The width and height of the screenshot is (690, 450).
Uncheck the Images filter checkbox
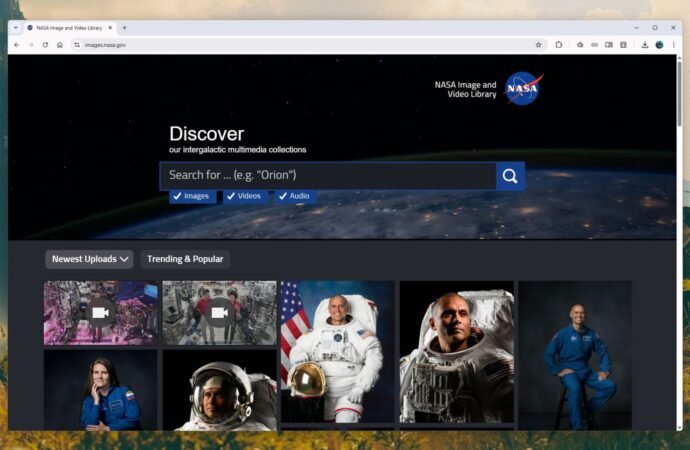192,196
